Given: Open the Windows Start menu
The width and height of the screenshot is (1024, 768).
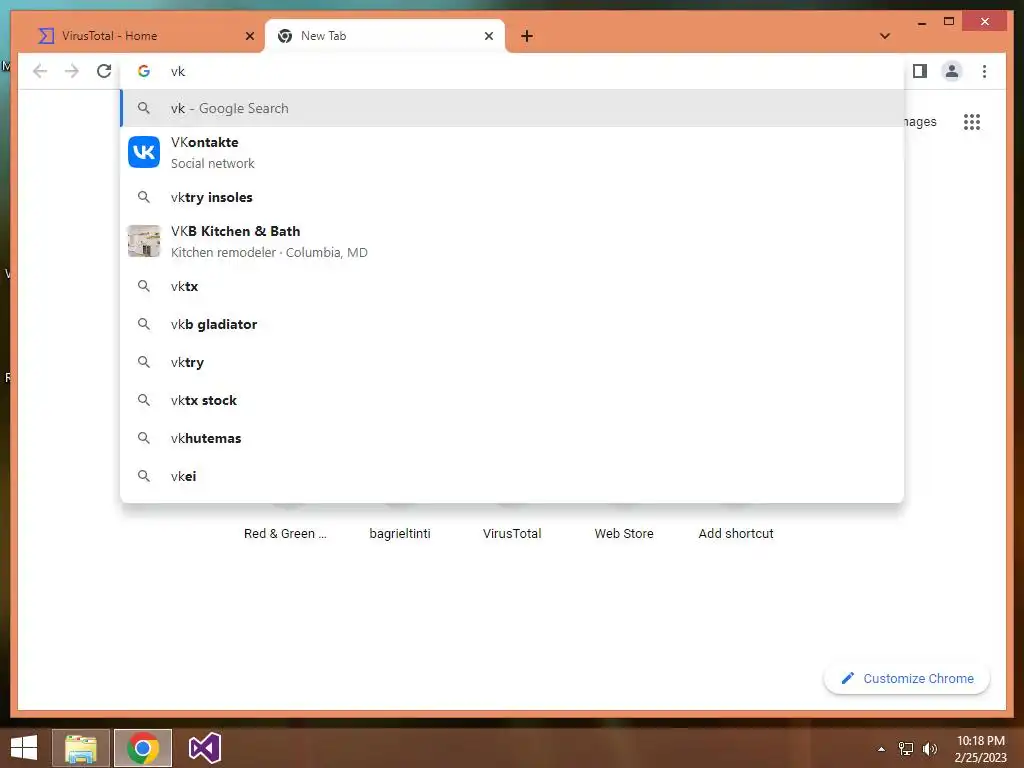Looking at the screenshot, I should [x=24, y=748].
